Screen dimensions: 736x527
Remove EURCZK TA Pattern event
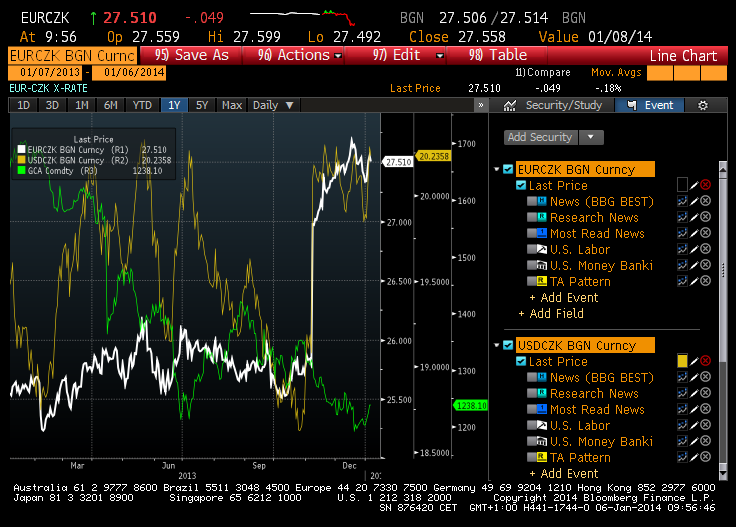click(705, 281)
